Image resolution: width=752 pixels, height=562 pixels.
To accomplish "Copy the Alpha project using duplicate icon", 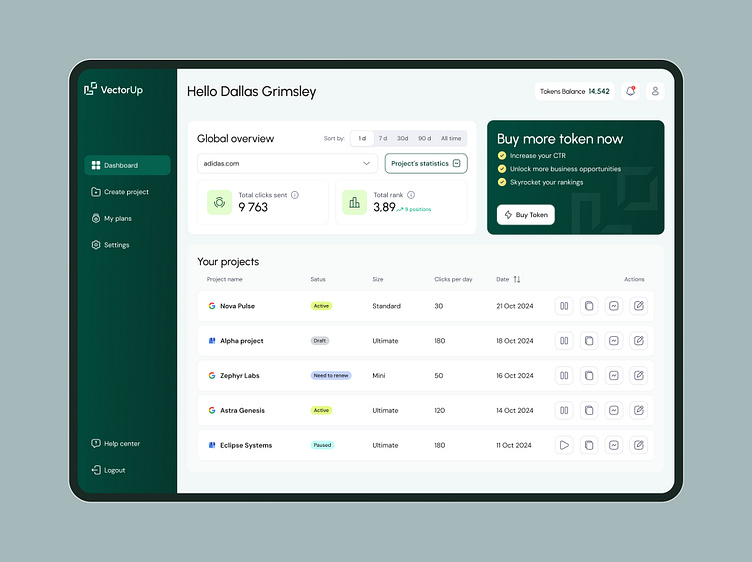I will coord(589,341).
